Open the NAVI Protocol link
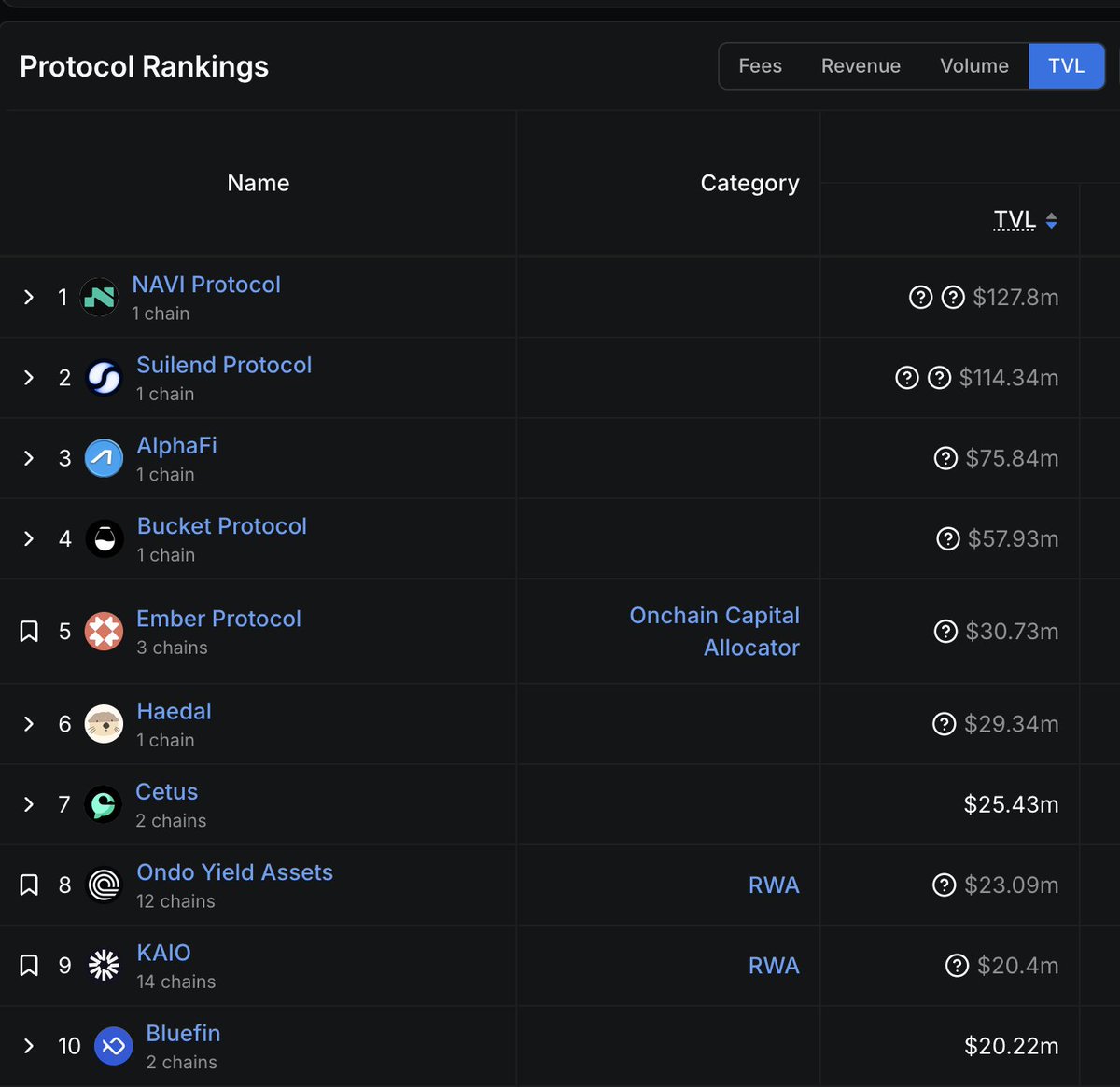Screen dimensions: 1120x1087 point(206,285)
